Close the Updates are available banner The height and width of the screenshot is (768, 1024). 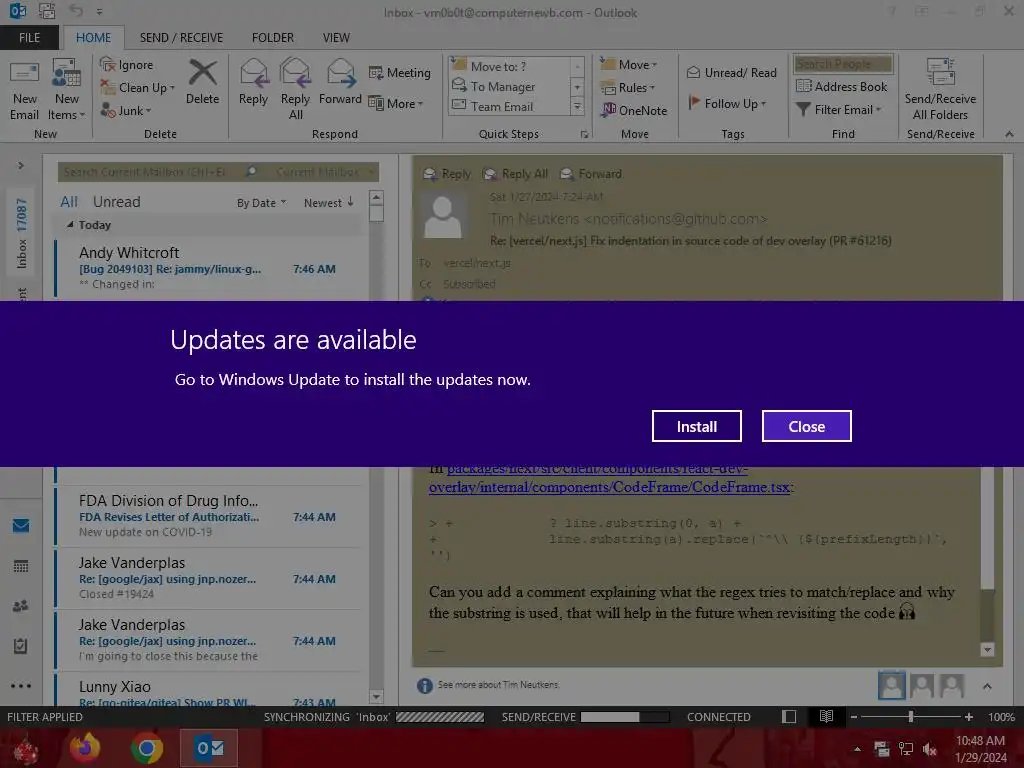coord(807,426)
